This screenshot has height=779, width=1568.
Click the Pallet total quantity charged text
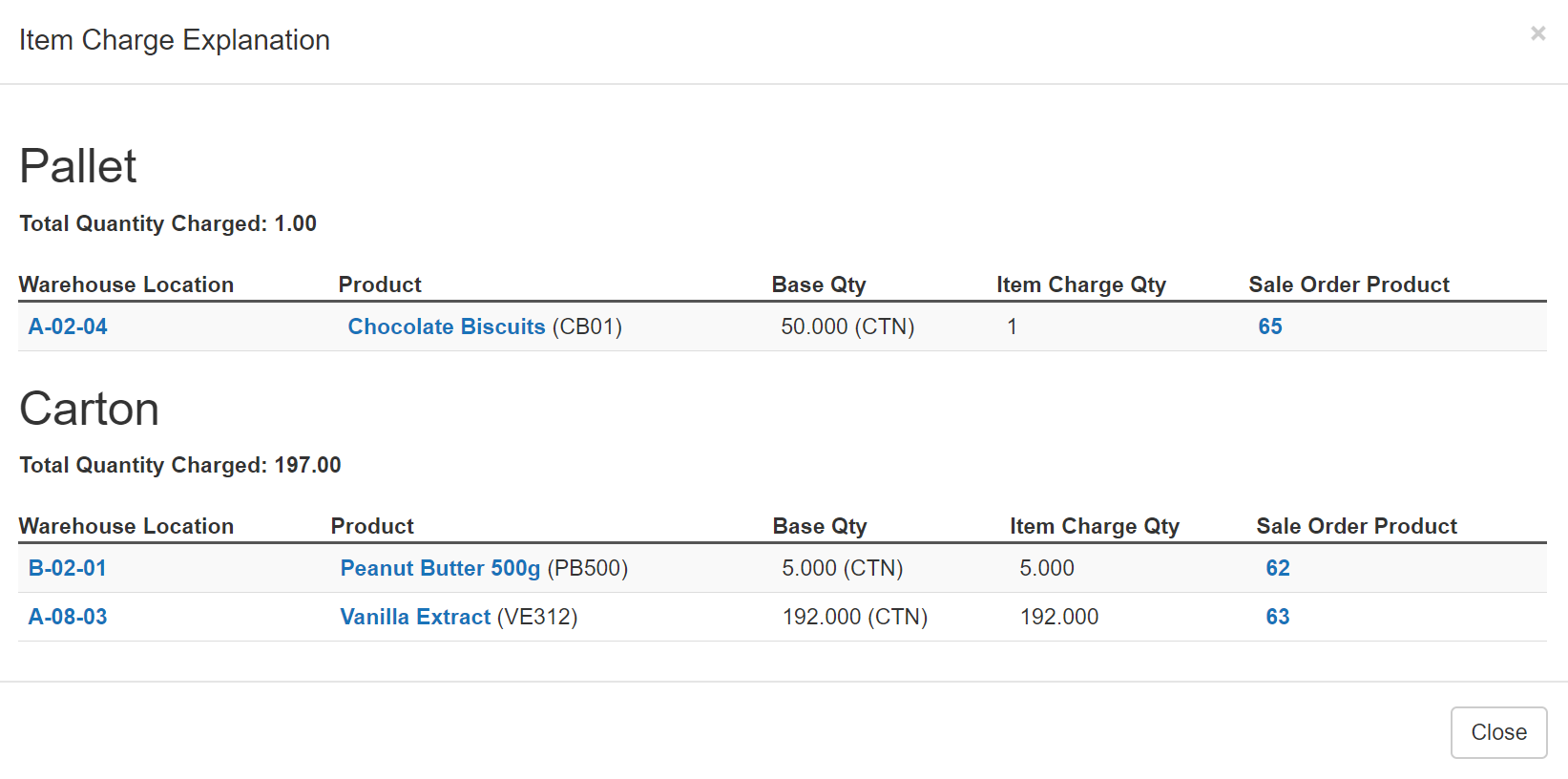pos(168,223)
